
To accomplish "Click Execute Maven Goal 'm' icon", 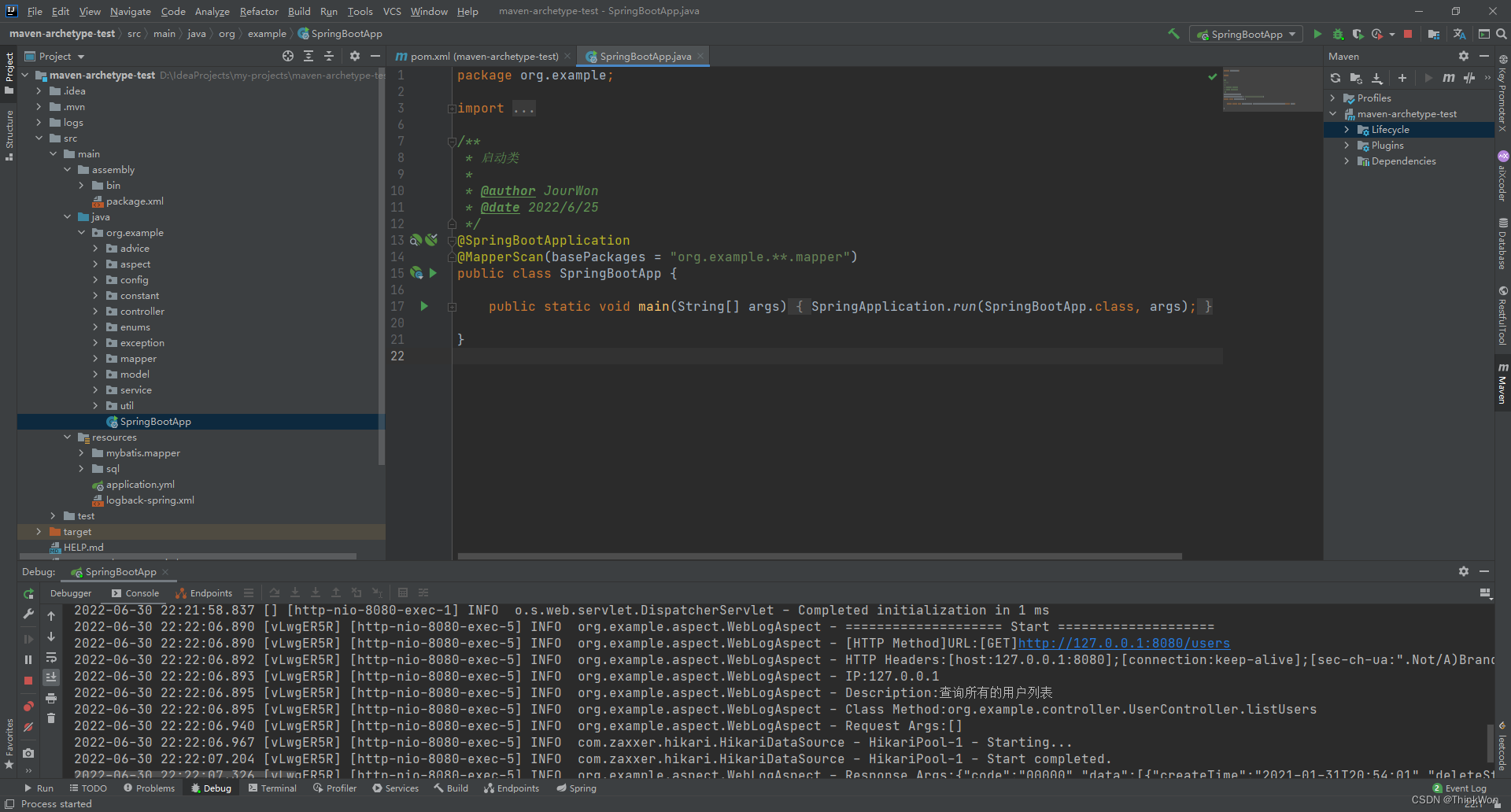I will coord(1449,78).
